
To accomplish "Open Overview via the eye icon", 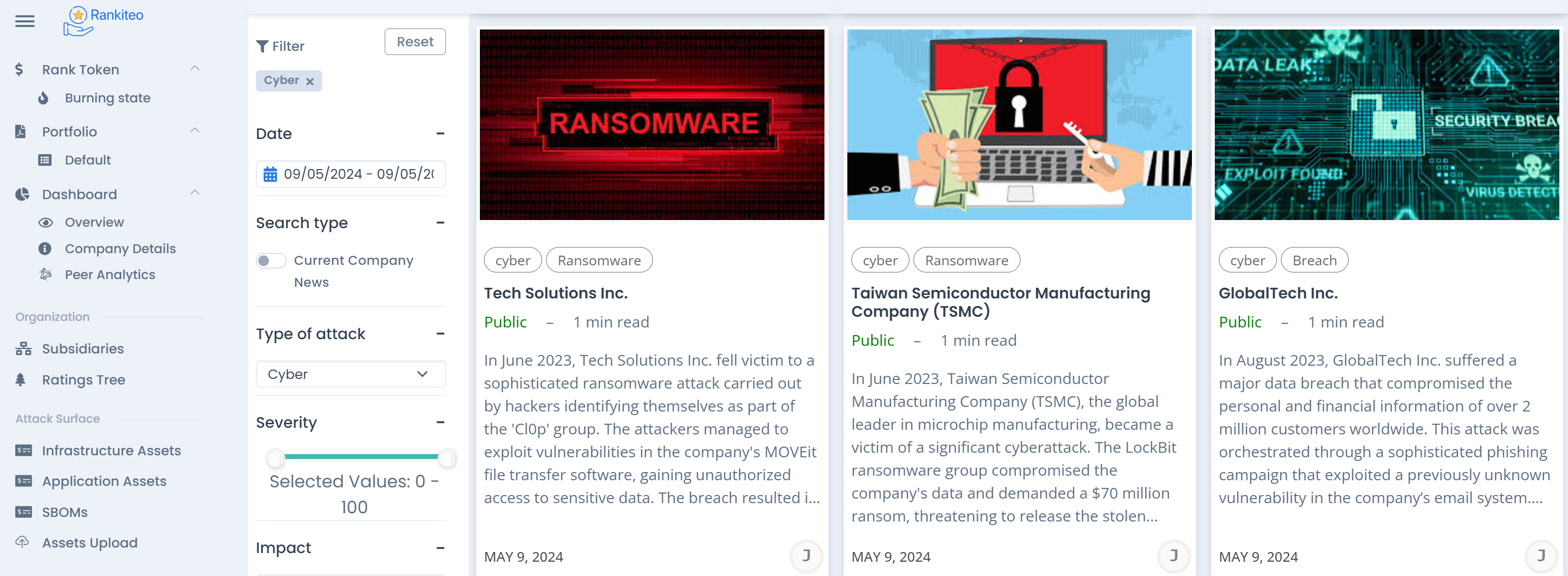I will [46, 222].
